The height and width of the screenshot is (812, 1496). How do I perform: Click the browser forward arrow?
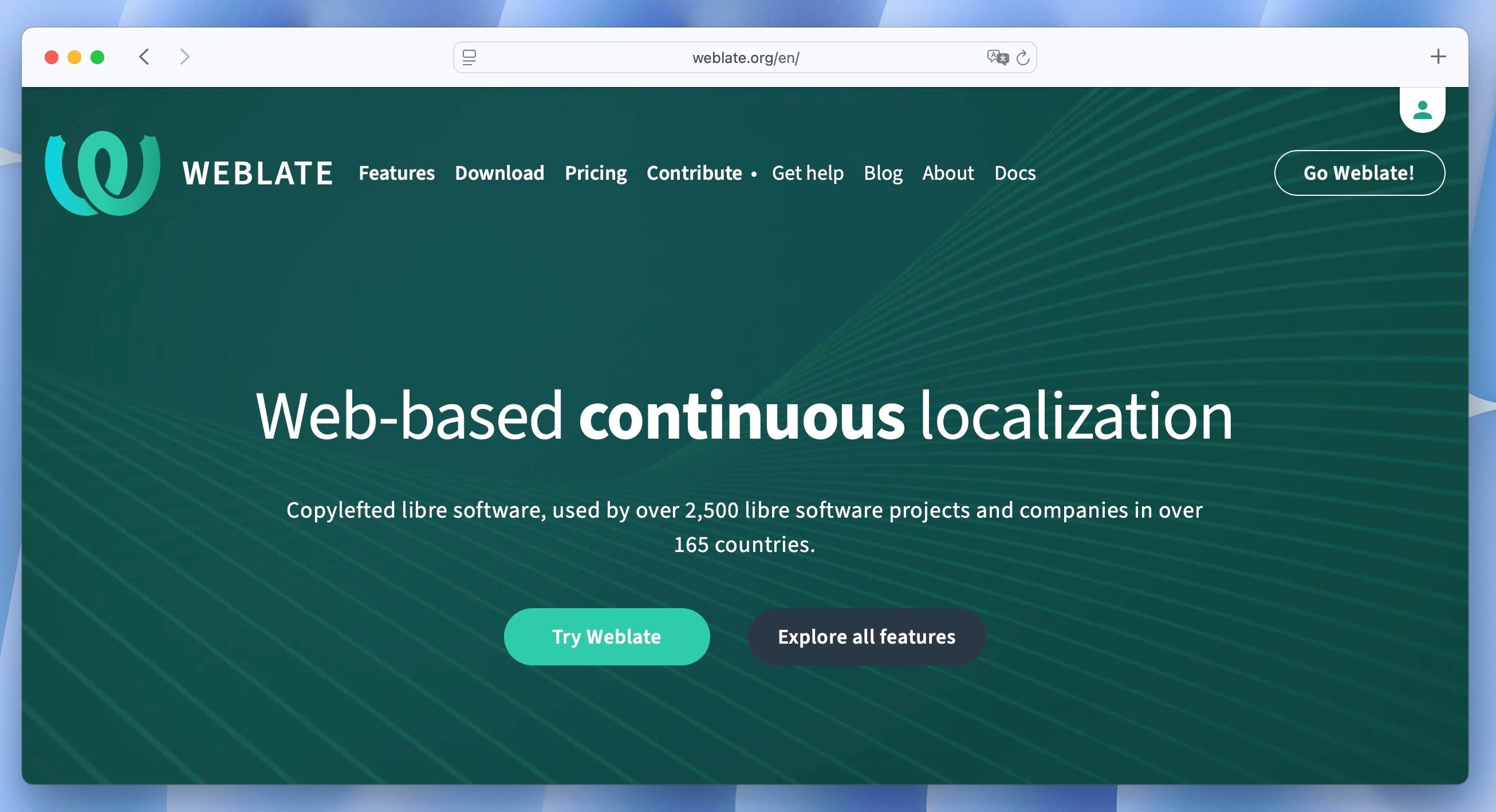tap(184, 57)
